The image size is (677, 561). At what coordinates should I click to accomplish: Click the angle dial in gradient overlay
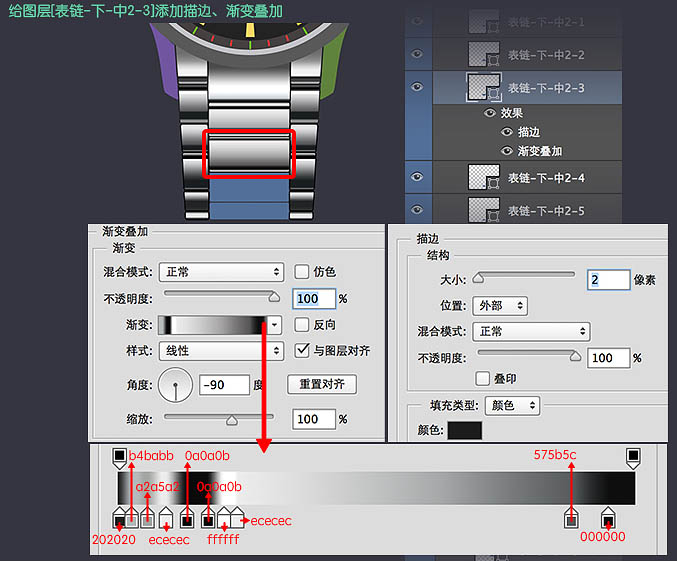pos(176,384)
